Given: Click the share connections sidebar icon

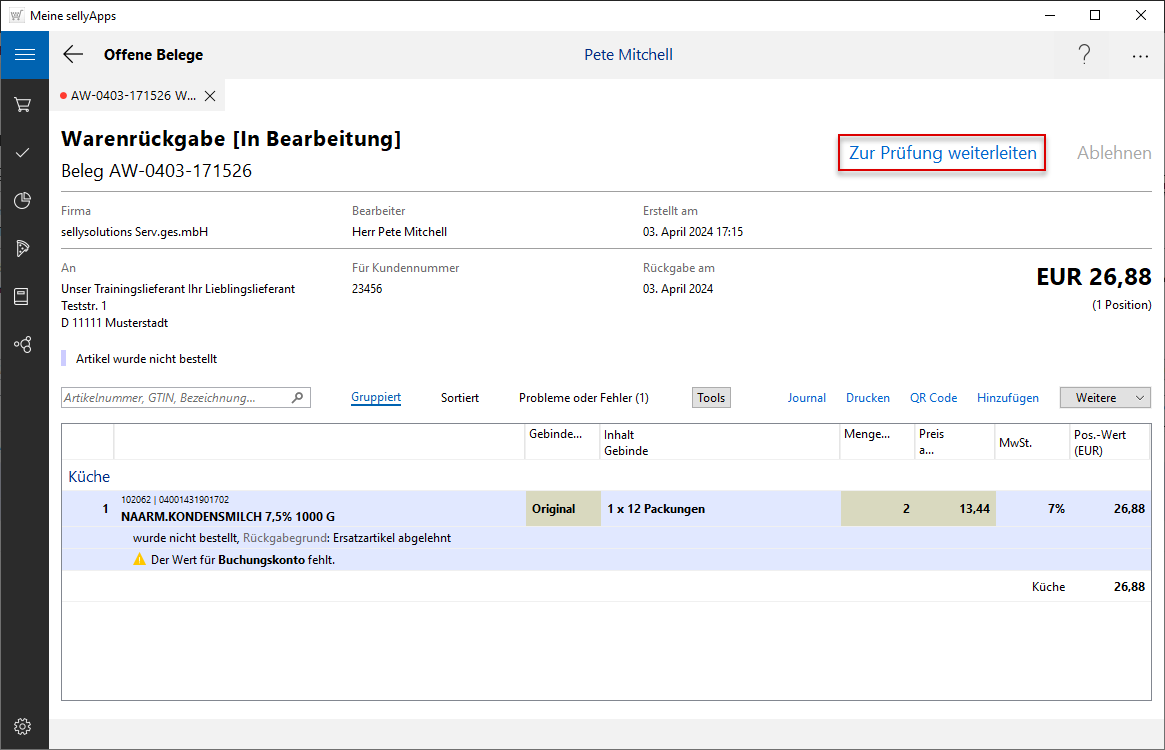Looking at the screenshot, I should tap(23, 344).
